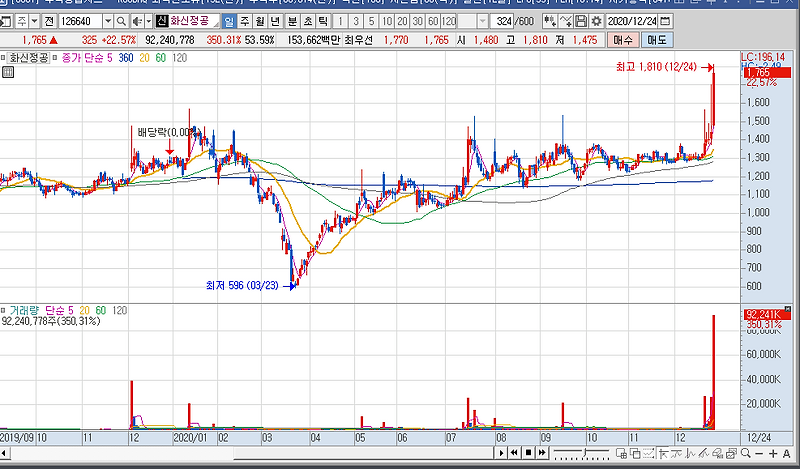The width and height of the screenshot is (800, 469).
Task: Click the add indicator line icon
Action: tap(565, 21)
